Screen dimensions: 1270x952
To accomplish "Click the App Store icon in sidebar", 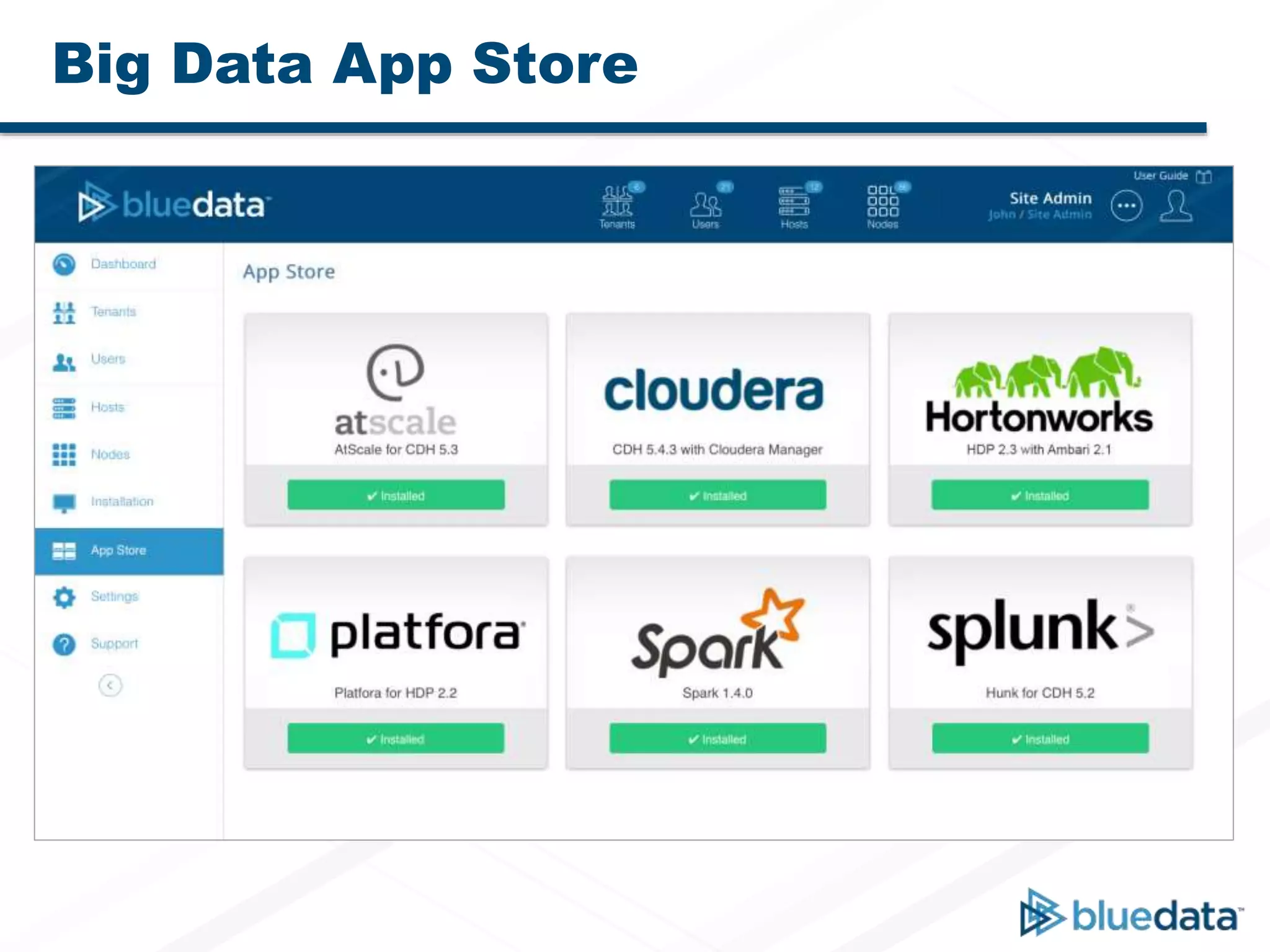I will click(64, 551).
